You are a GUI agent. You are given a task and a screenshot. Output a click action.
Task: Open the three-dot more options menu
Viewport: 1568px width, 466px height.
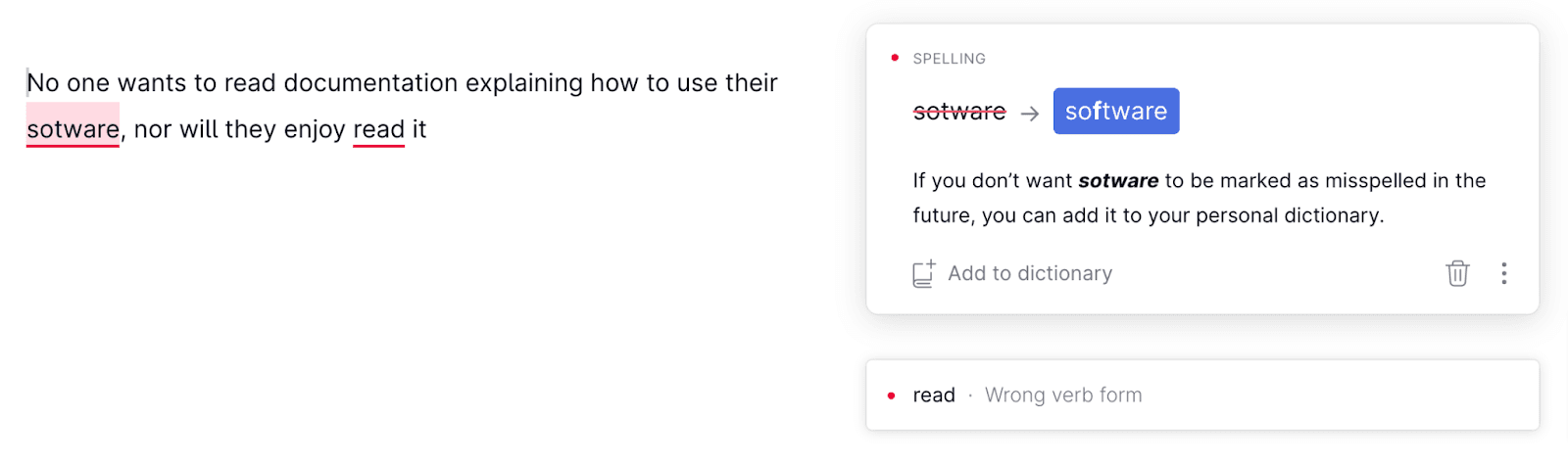click(x=1503, y=274)
